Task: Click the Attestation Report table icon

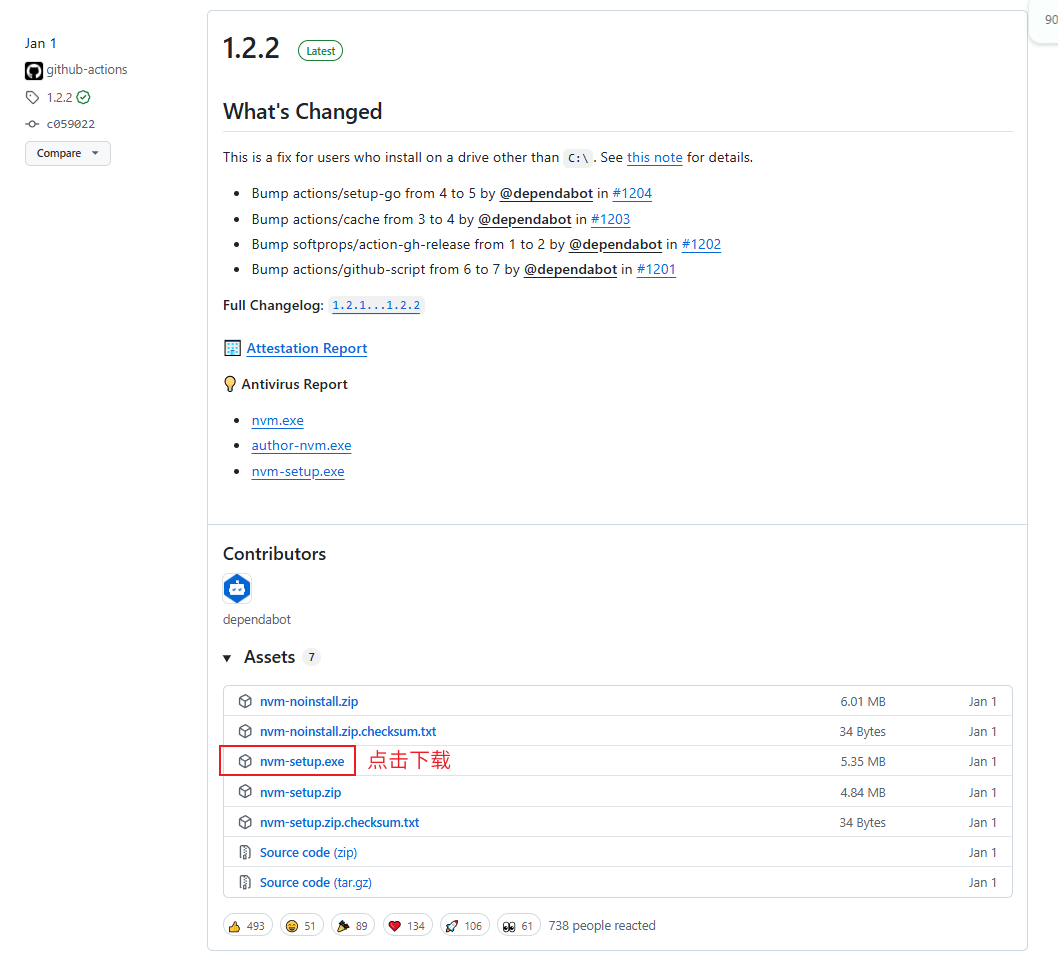Action: 232,348
